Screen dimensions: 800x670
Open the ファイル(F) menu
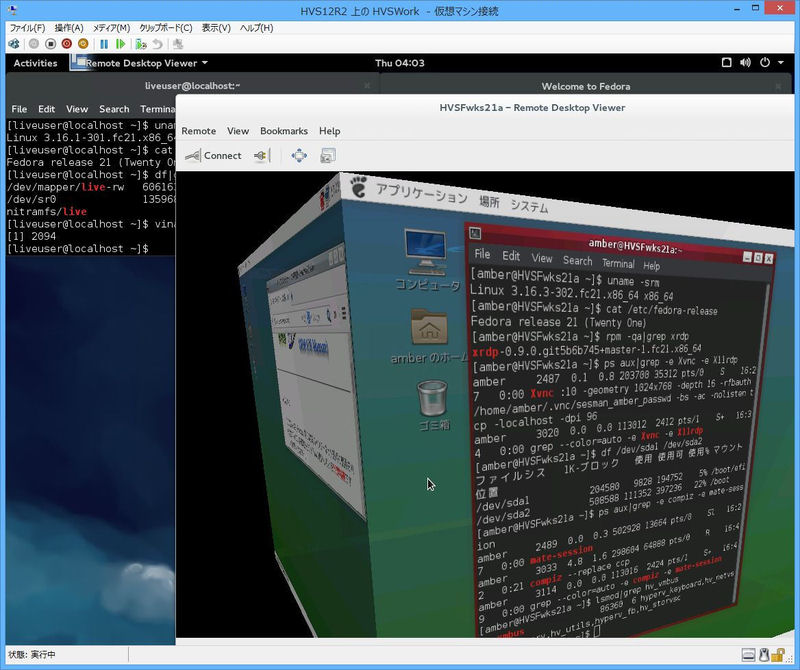28,28
